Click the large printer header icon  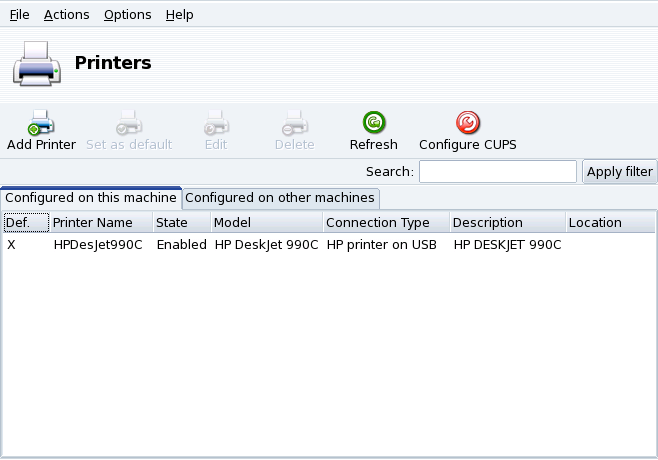coord(37,65)
